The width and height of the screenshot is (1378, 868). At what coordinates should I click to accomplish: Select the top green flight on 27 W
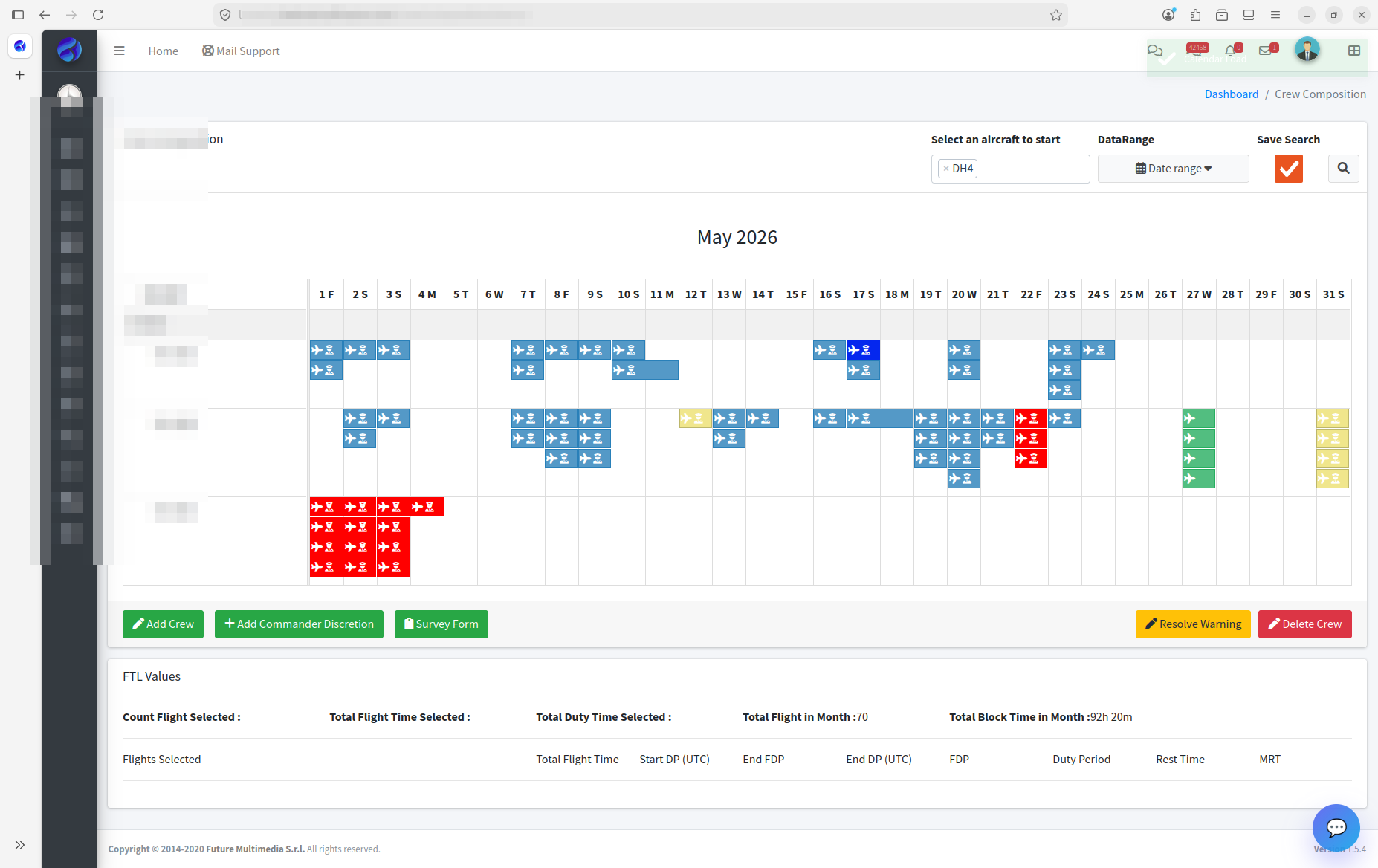pos(1198,418)
